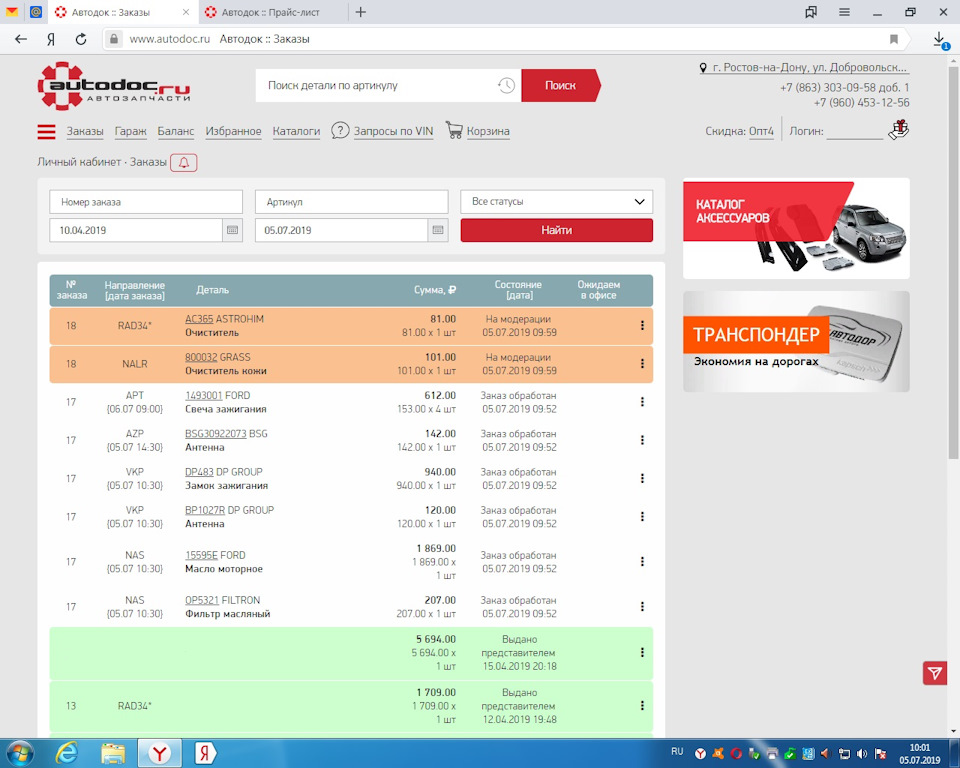Image resolution: width=960 pixels, height=768 pixels.
Task: Click the Rostov-on-Don address link
Action: click(x=809, y=68)
